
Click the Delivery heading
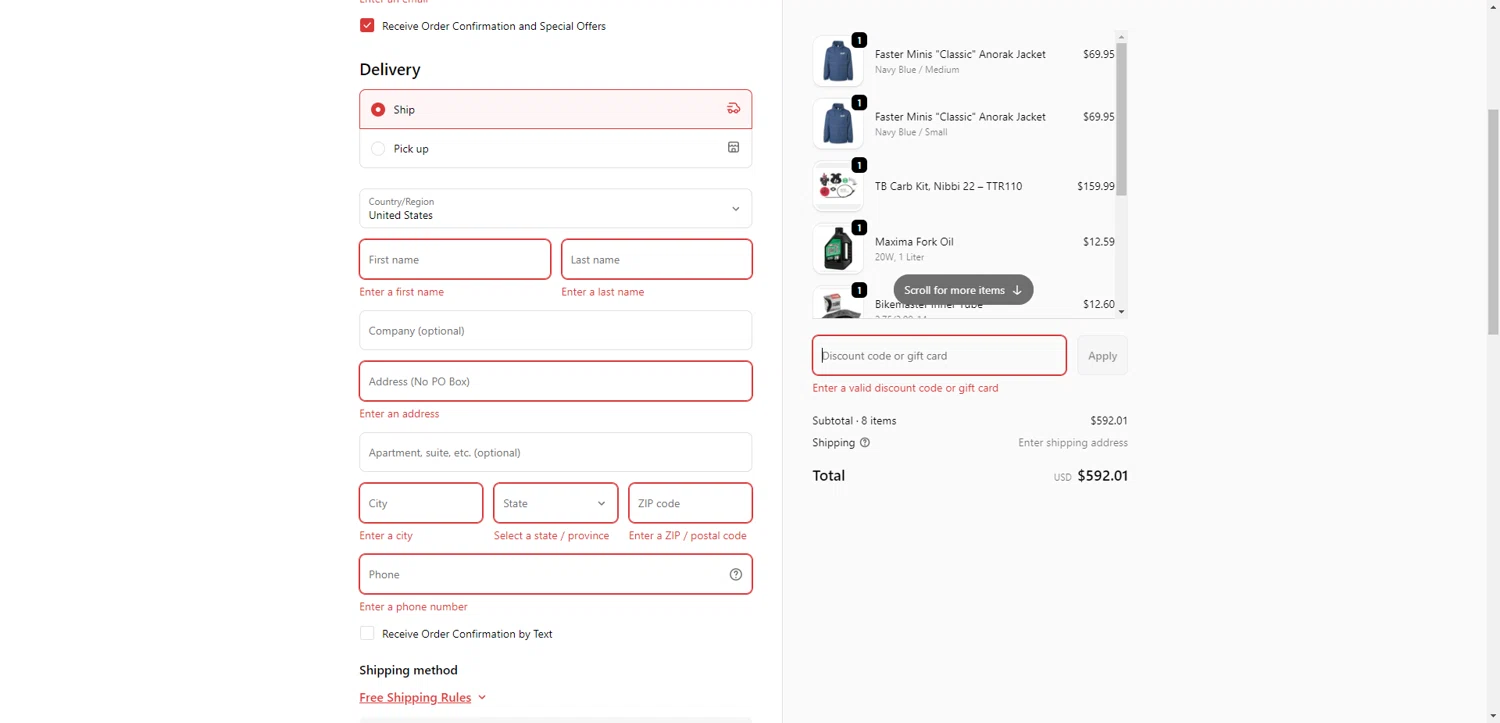click(x=390, y=69)
